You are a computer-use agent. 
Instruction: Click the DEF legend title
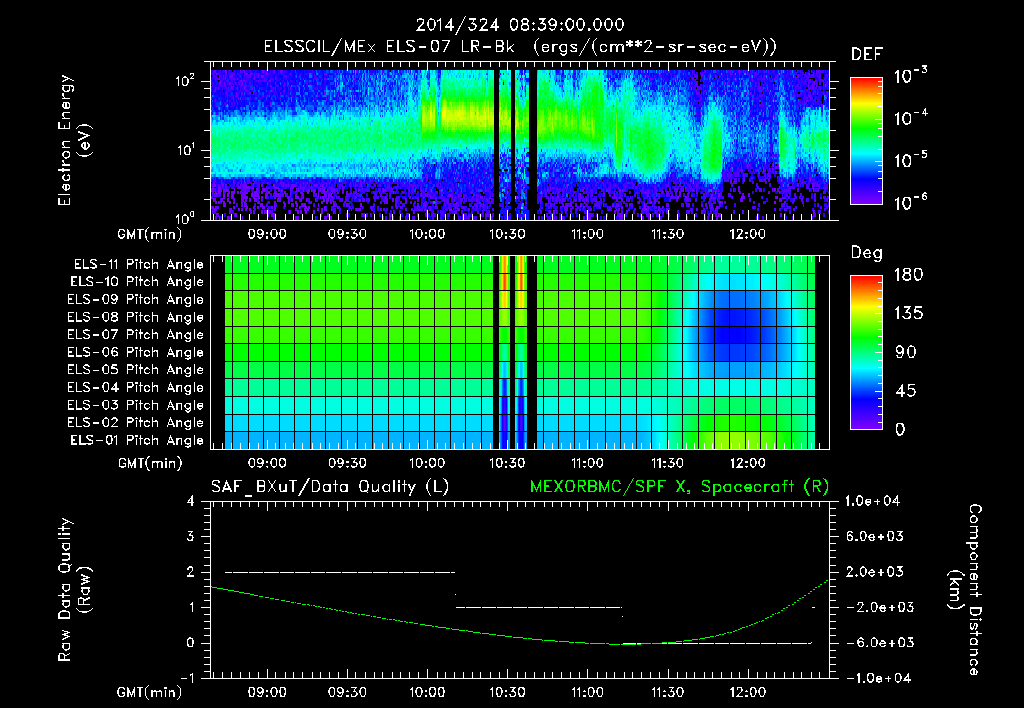867,55
